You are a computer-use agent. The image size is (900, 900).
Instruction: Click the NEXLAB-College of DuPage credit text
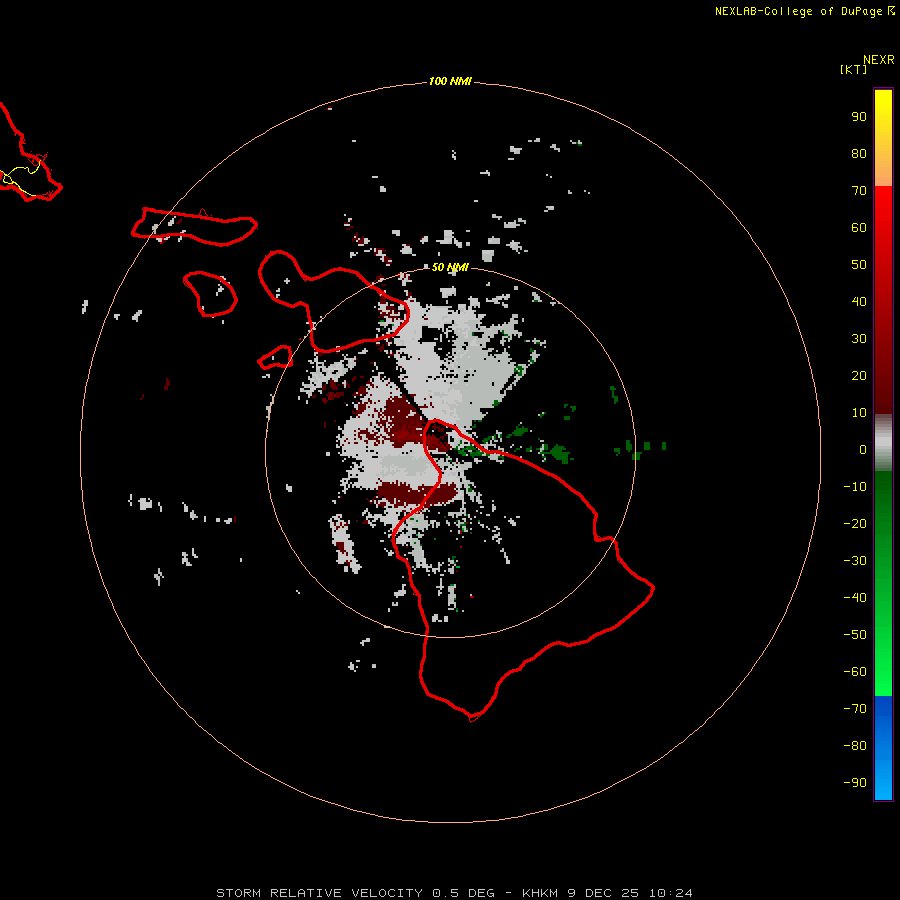(x=805, y=11)
